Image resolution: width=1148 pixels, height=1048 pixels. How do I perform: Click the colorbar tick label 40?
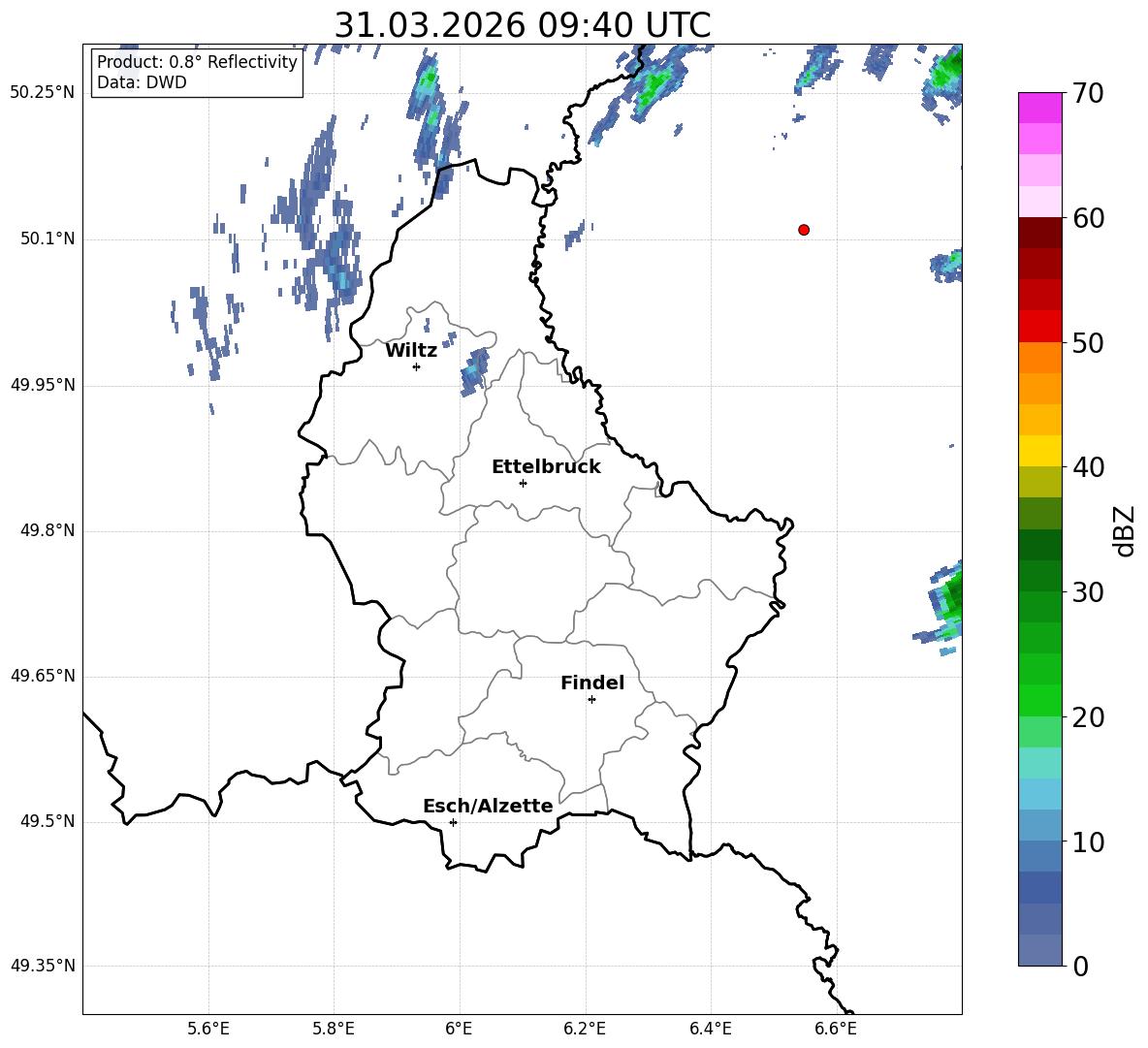[1088, 467]
